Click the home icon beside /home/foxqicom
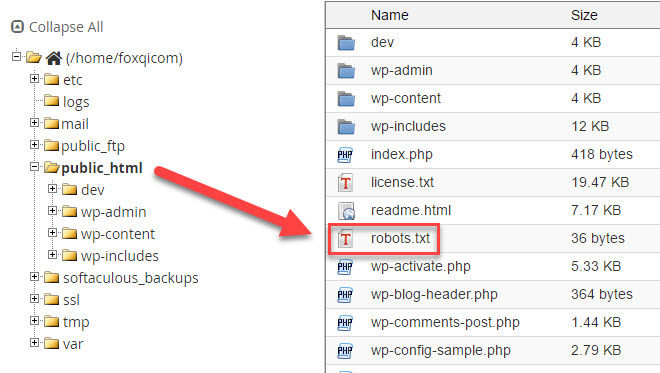This screenshot has width=660, height=373. tap(54, 58)
